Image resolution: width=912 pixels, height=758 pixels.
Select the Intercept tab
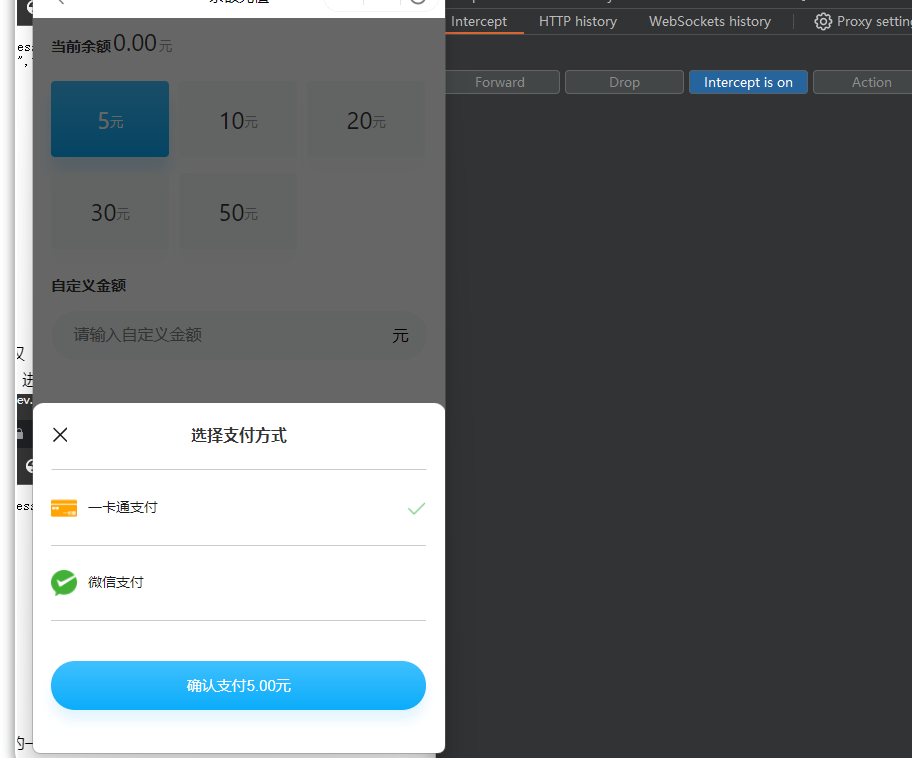(x=479, y=21)
